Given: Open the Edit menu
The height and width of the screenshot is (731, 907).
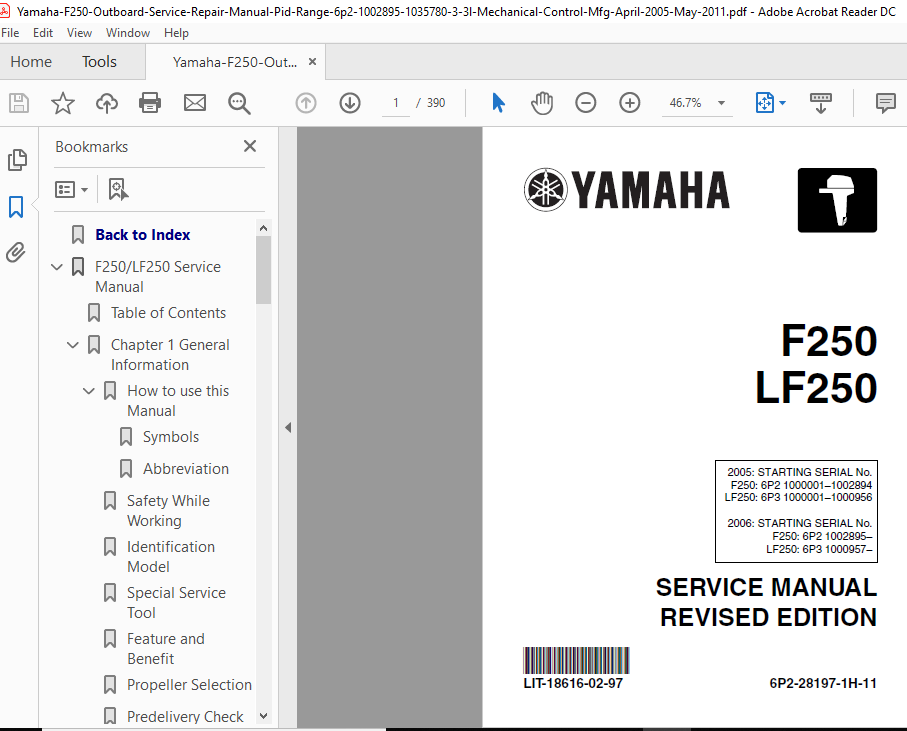Looking at the screenshot, I should (43, 33).
